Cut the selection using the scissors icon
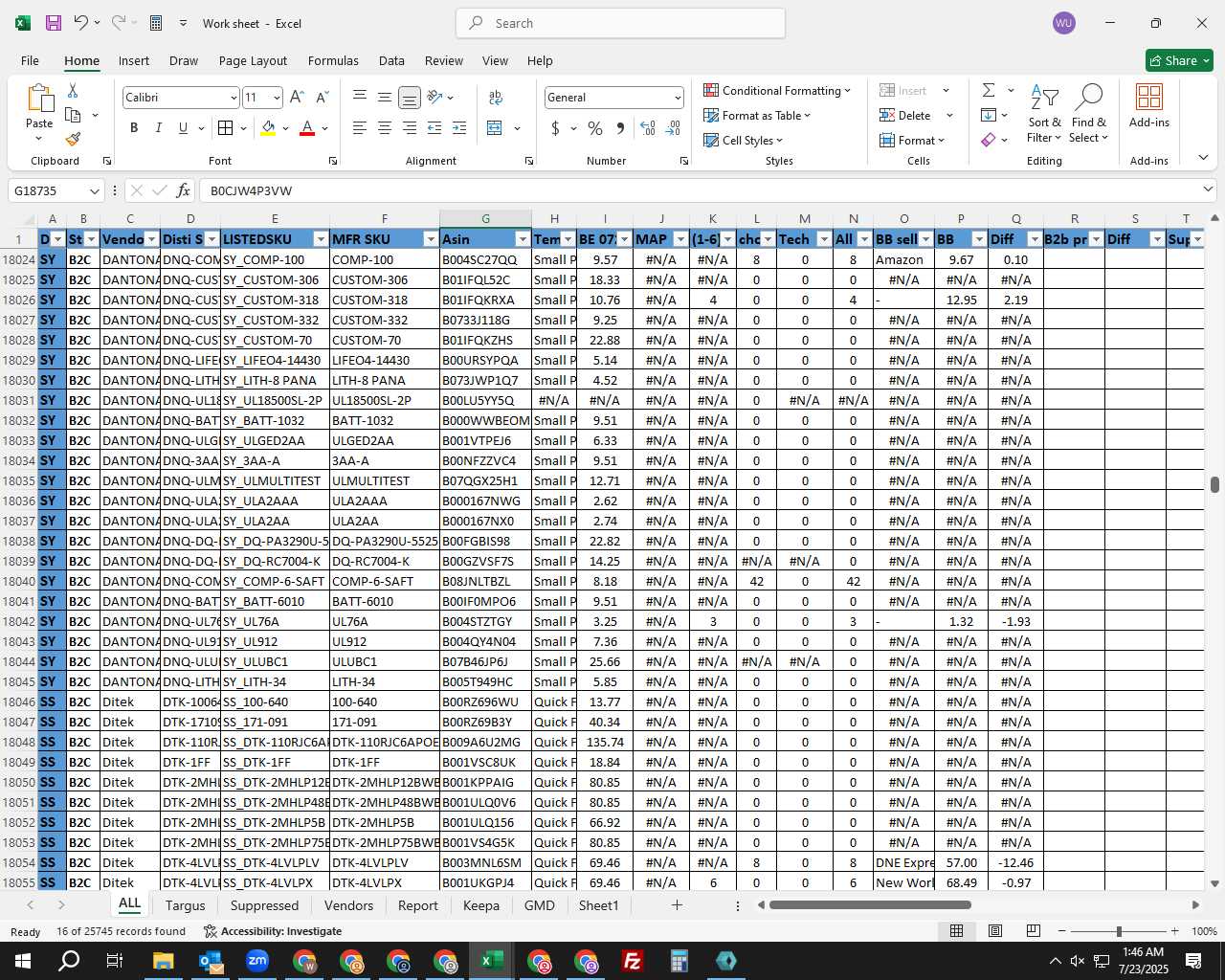Viewport: 1225px width, 980px height. 73,90
